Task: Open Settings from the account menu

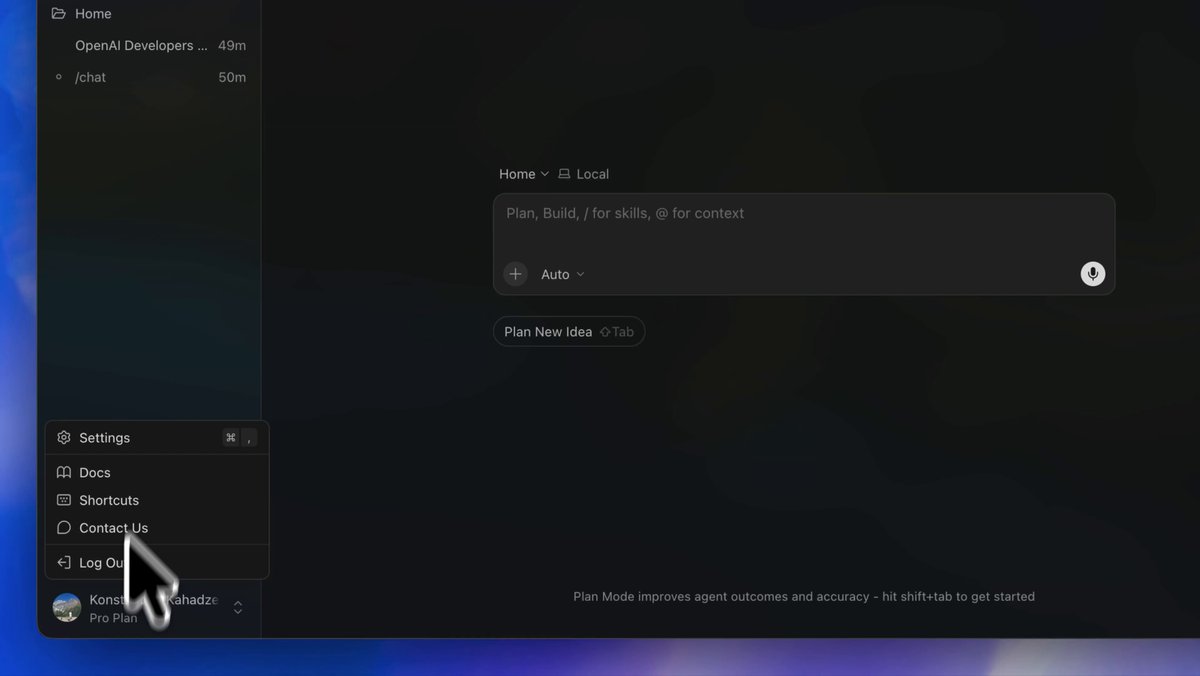Action: 157,438
